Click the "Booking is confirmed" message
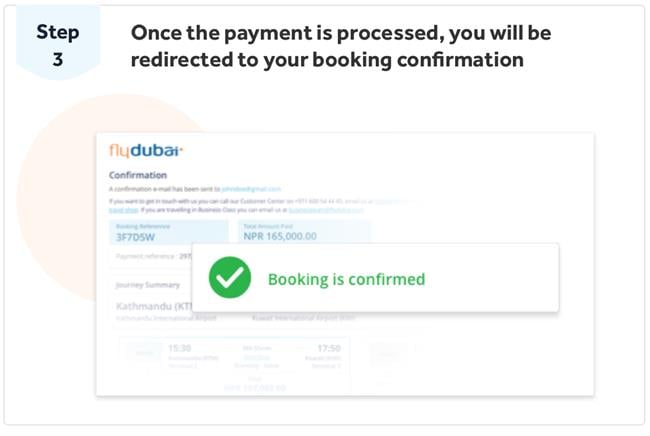The height and width of the screenshot is (436, 650). (346, 279)
